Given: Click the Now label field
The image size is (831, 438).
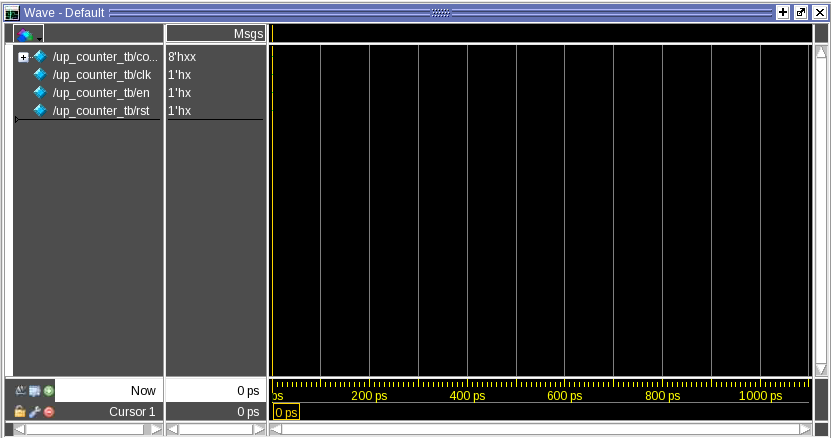Looking at the screenshot, I should 109,391.
